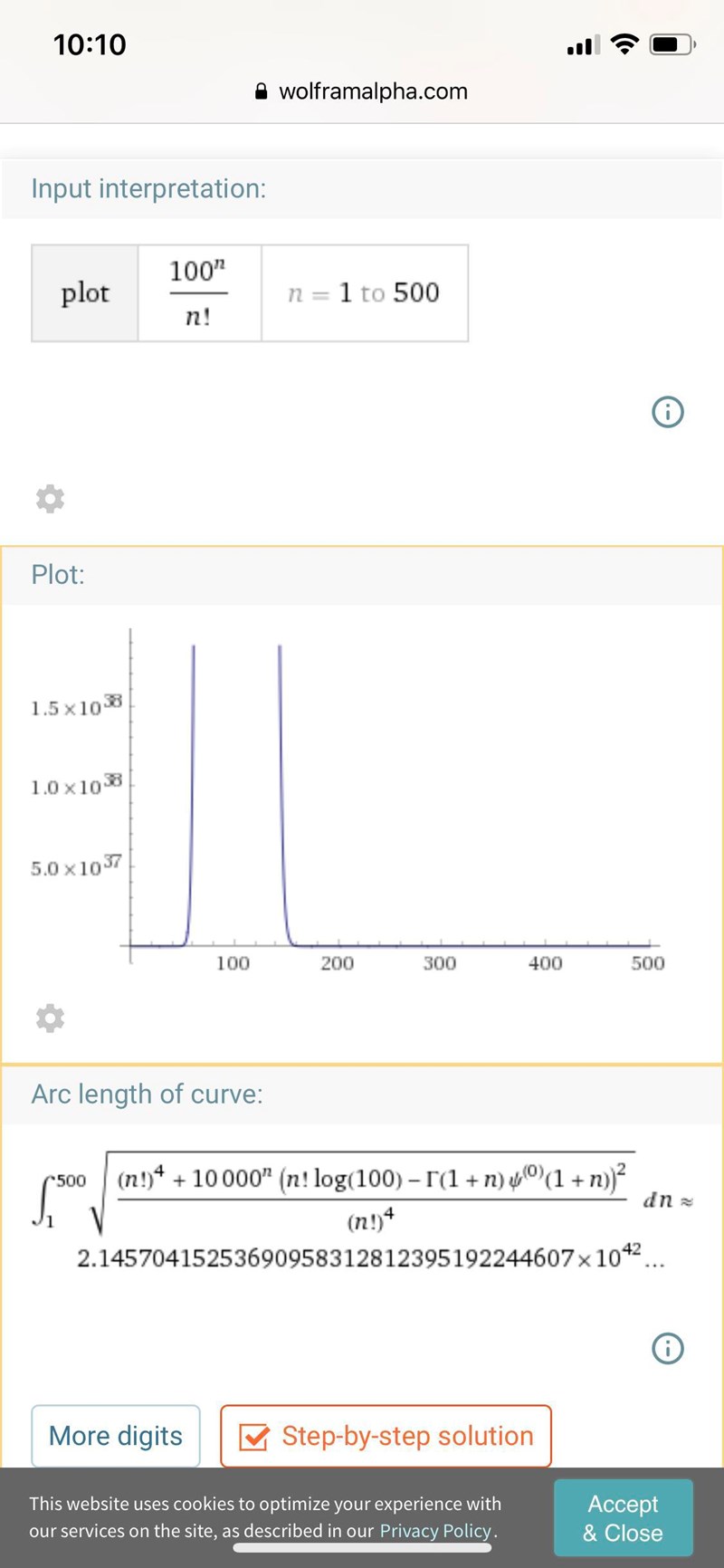Tap the home indicator bar at bottom
Viewport: 724px width, 1568px height.
click(x=362, y=1547)
